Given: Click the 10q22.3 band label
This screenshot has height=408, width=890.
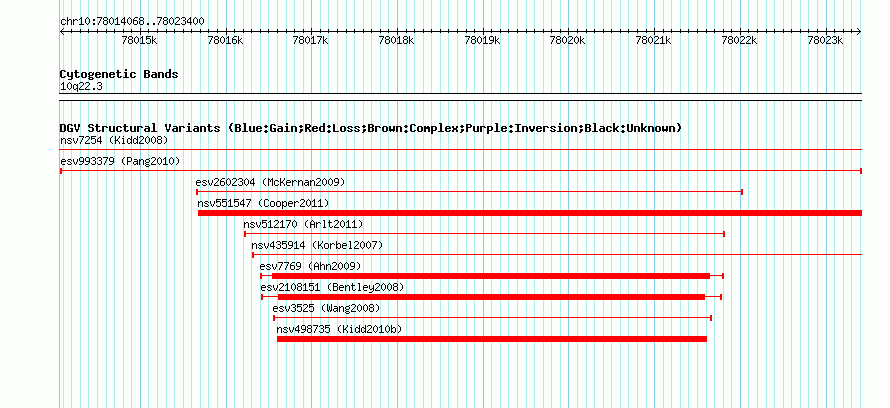Looking at the screenshot, I should (81, 87).
